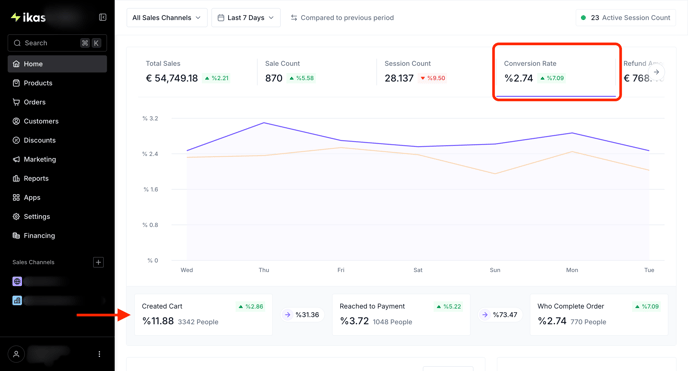Click the %5.58 Sale Count change badge

click(x=301, y=78)
